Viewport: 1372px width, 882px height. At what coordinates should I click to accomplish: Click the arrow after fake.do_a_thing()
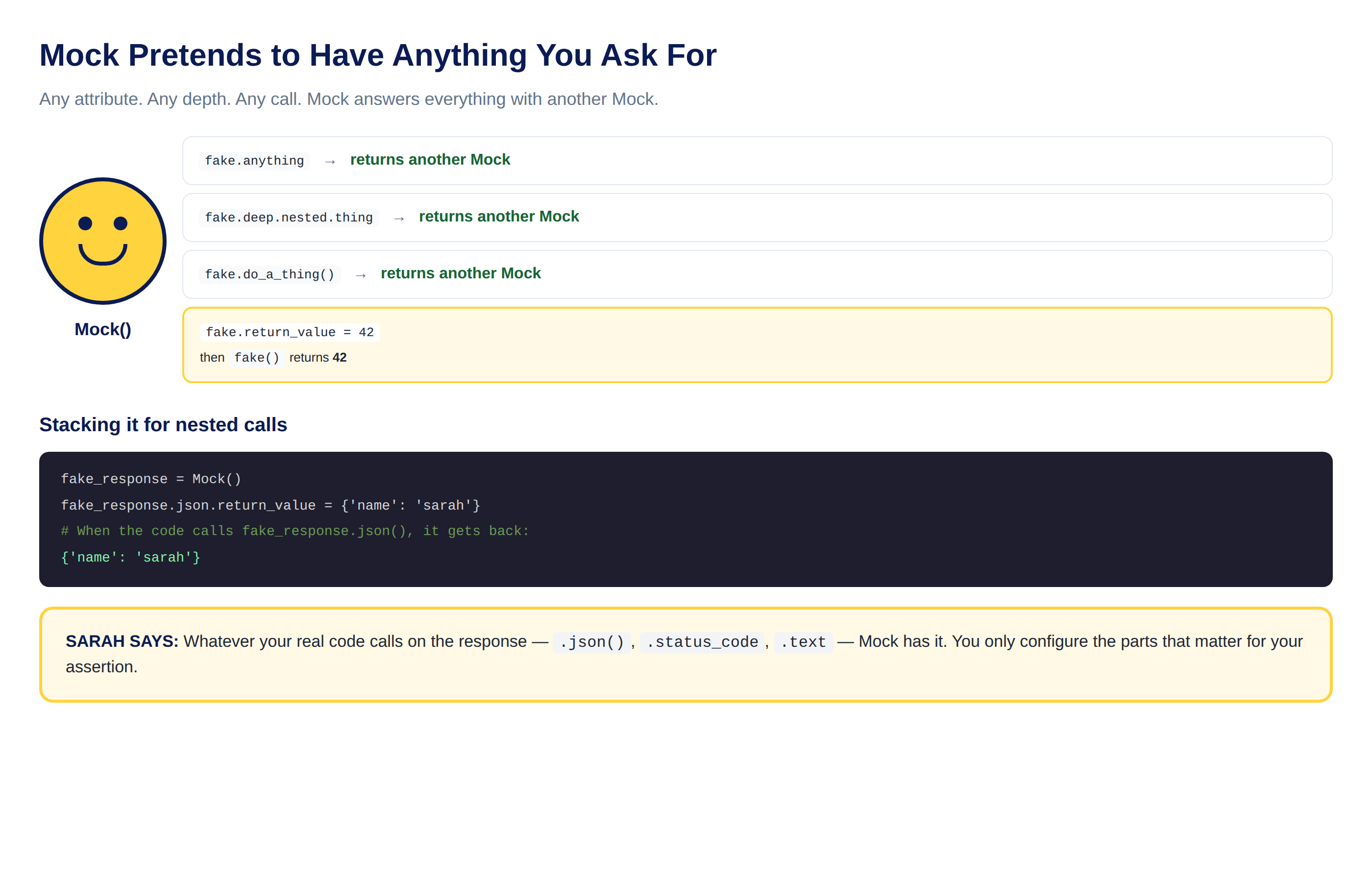(361, 275)
